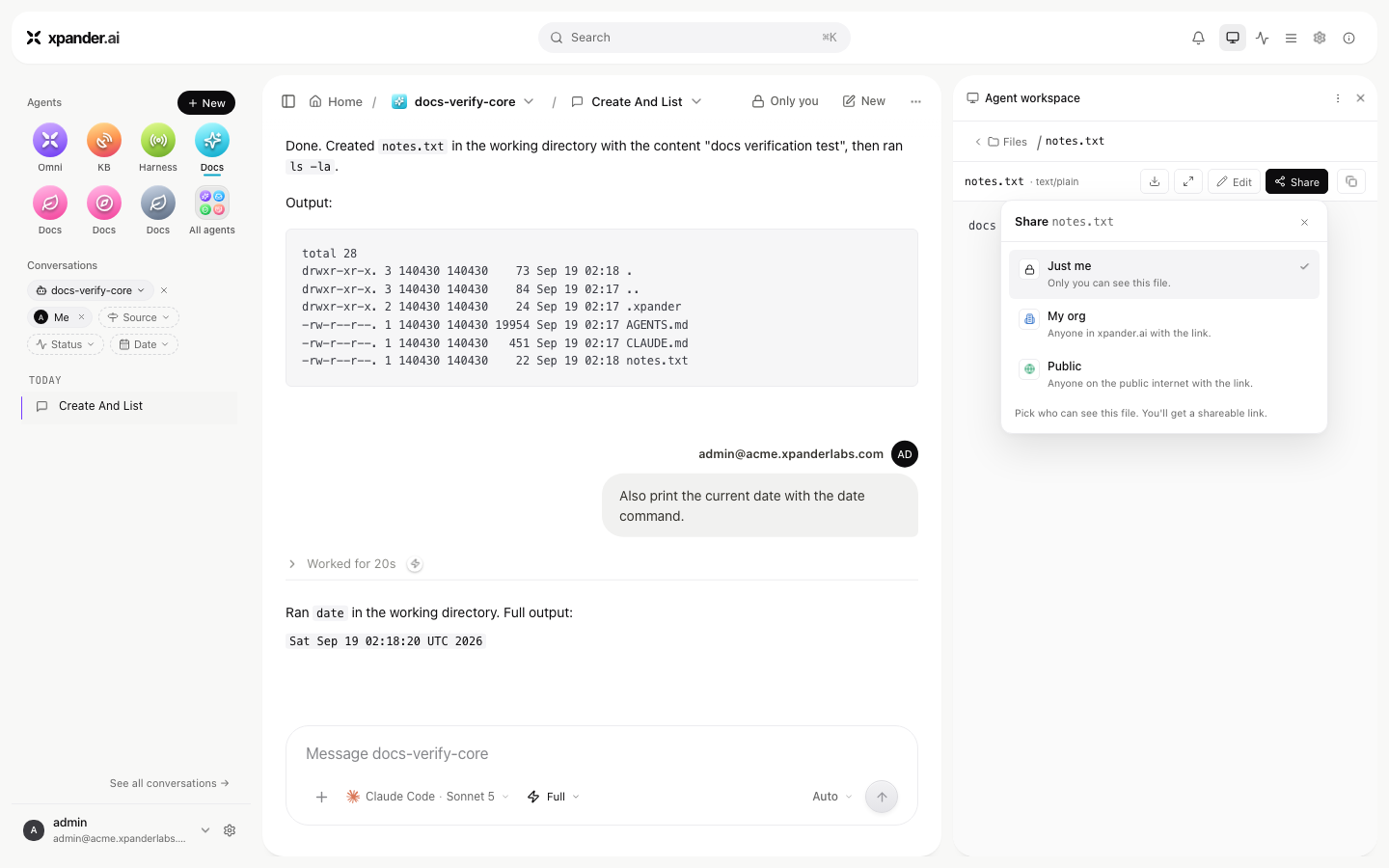Open the notifications bell
The height and width of the screenshot is (868, 1389).
(x=1198, y=38)
